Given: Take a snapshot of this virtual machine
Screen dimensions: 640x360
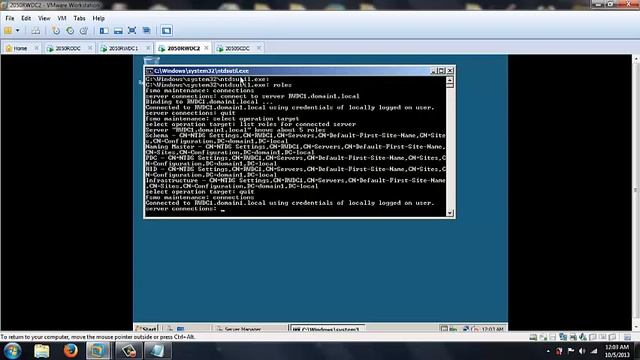Looking at the screenshot, I should pyautogui.click(x=56, y=31).
